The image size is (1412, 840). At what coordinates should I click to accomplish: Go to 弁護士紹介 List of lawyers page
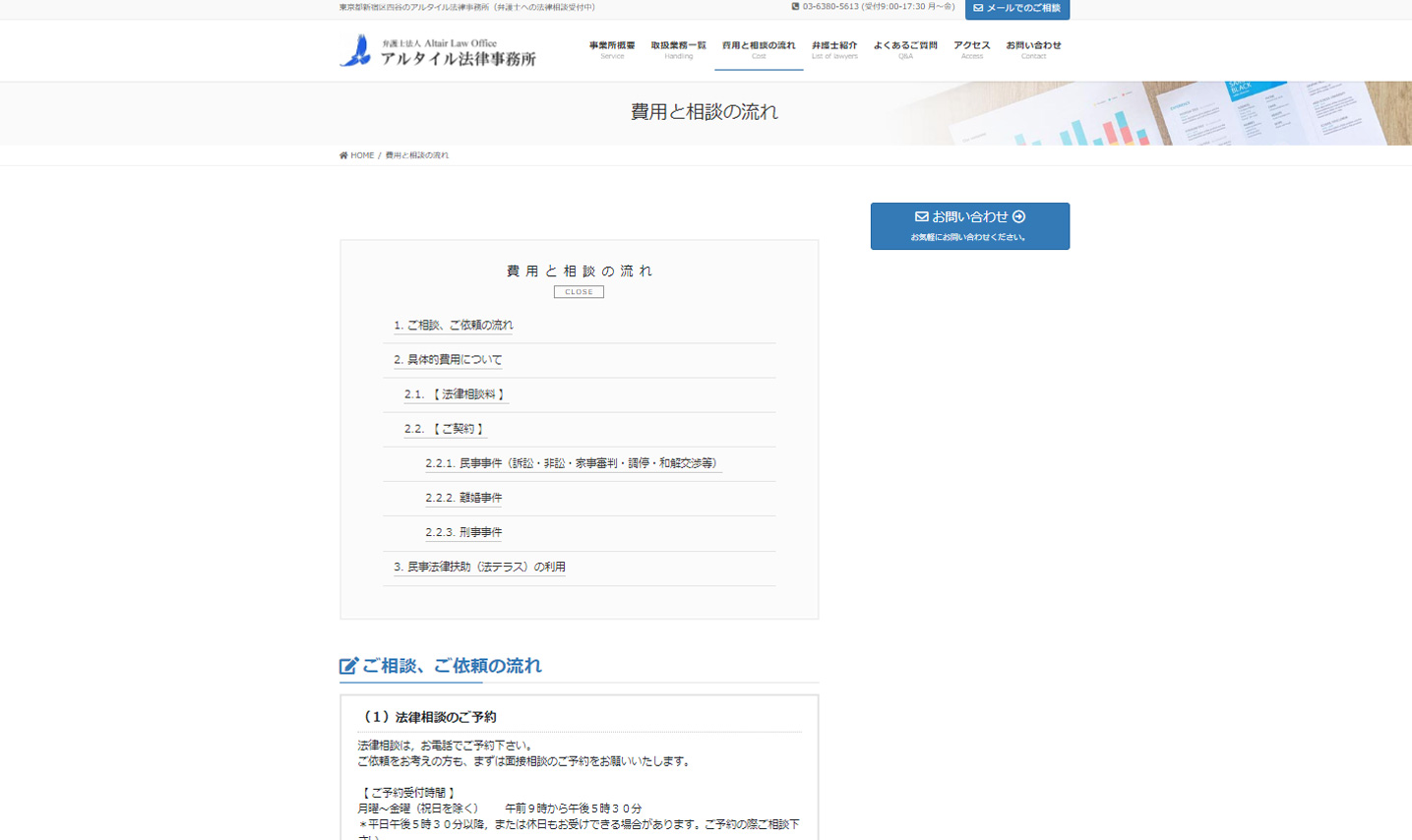pos(834,49)
